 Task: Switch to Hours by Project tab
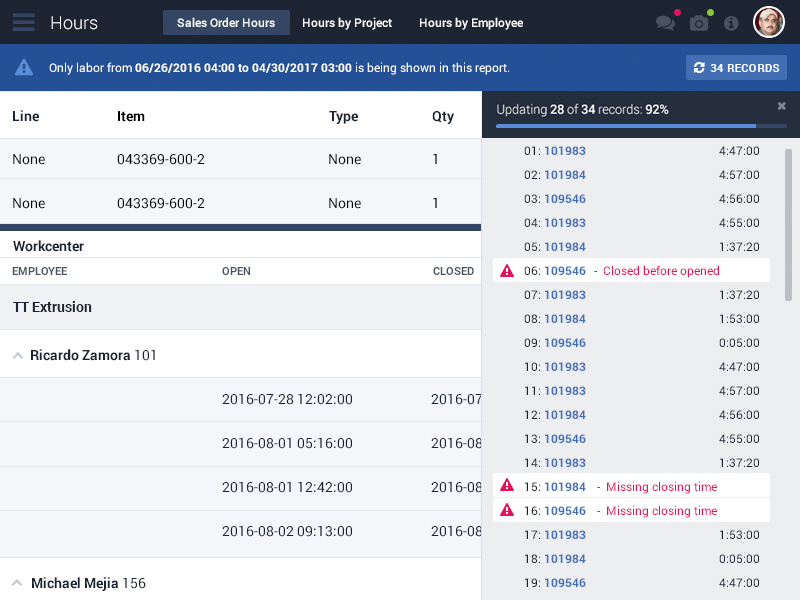coord(347,23)
